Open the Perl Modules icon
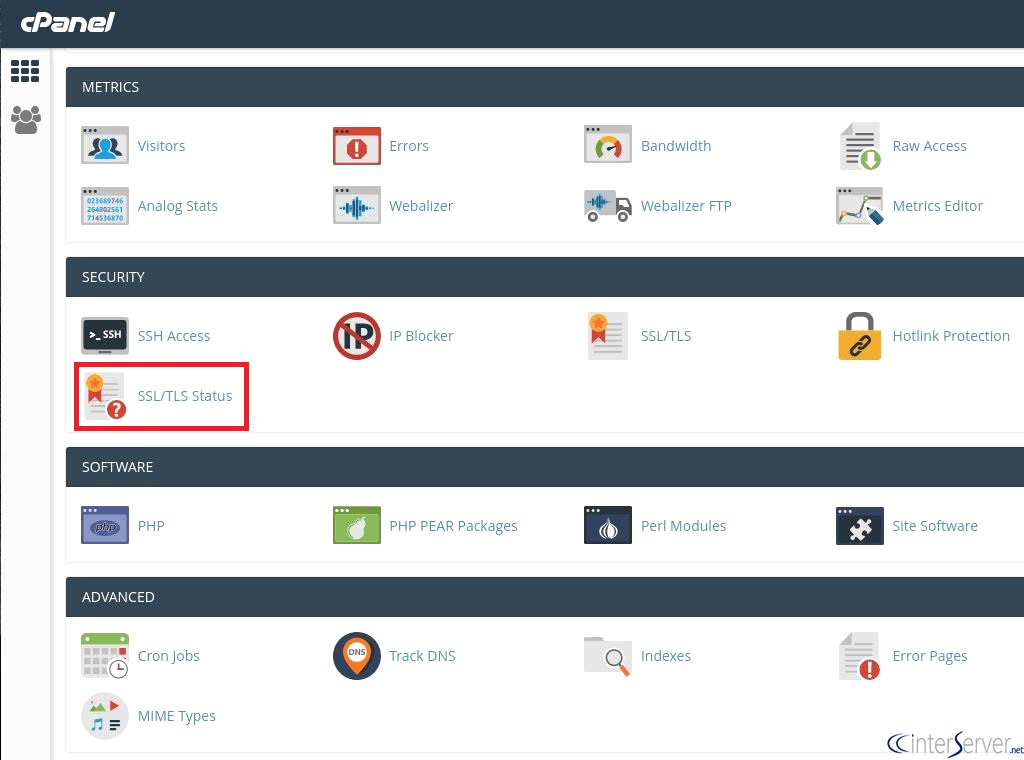Viewport: 1024px width, 760px height. pos(608,525)
